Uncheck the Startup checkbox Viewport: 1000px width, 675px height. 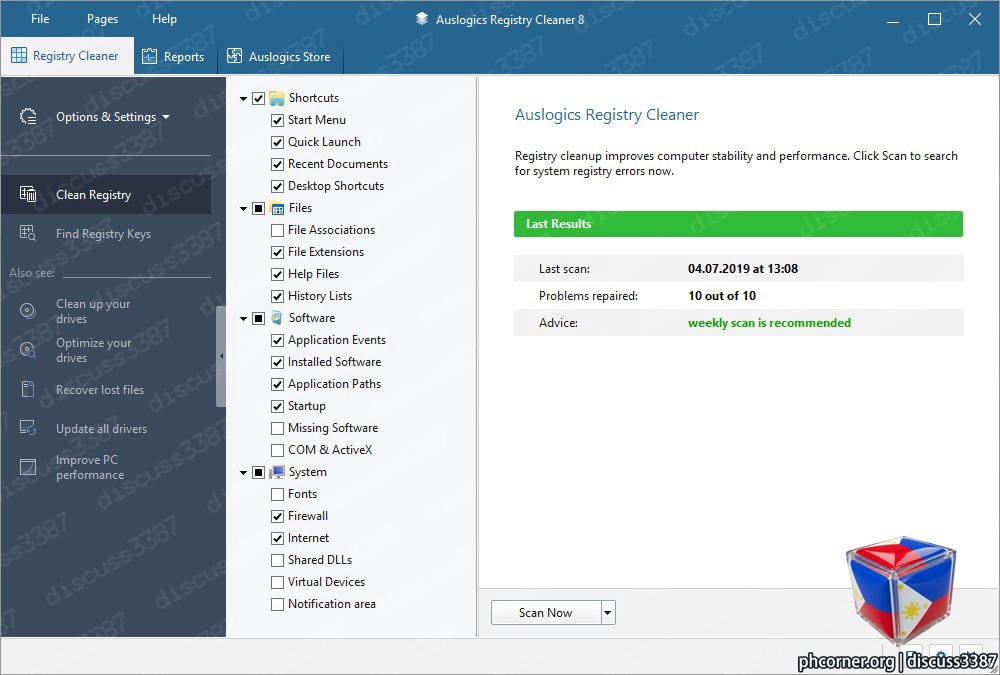(277, 406)
